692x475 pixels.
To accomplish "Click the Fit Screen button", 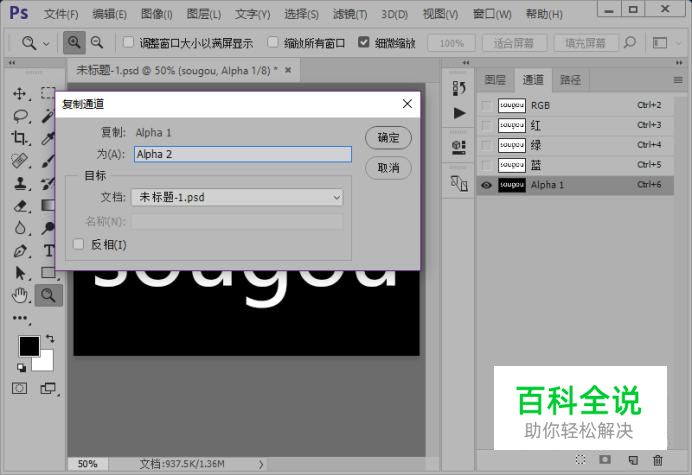I will coord(514,43).
